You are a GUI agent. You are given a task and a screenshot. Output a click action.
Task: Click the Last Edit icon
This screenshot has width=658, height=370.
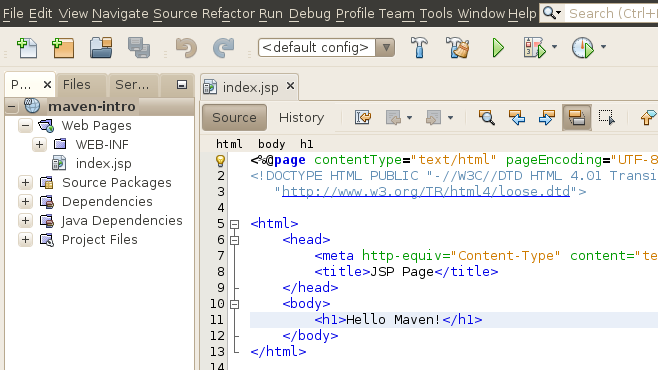[x=363, y=117]
